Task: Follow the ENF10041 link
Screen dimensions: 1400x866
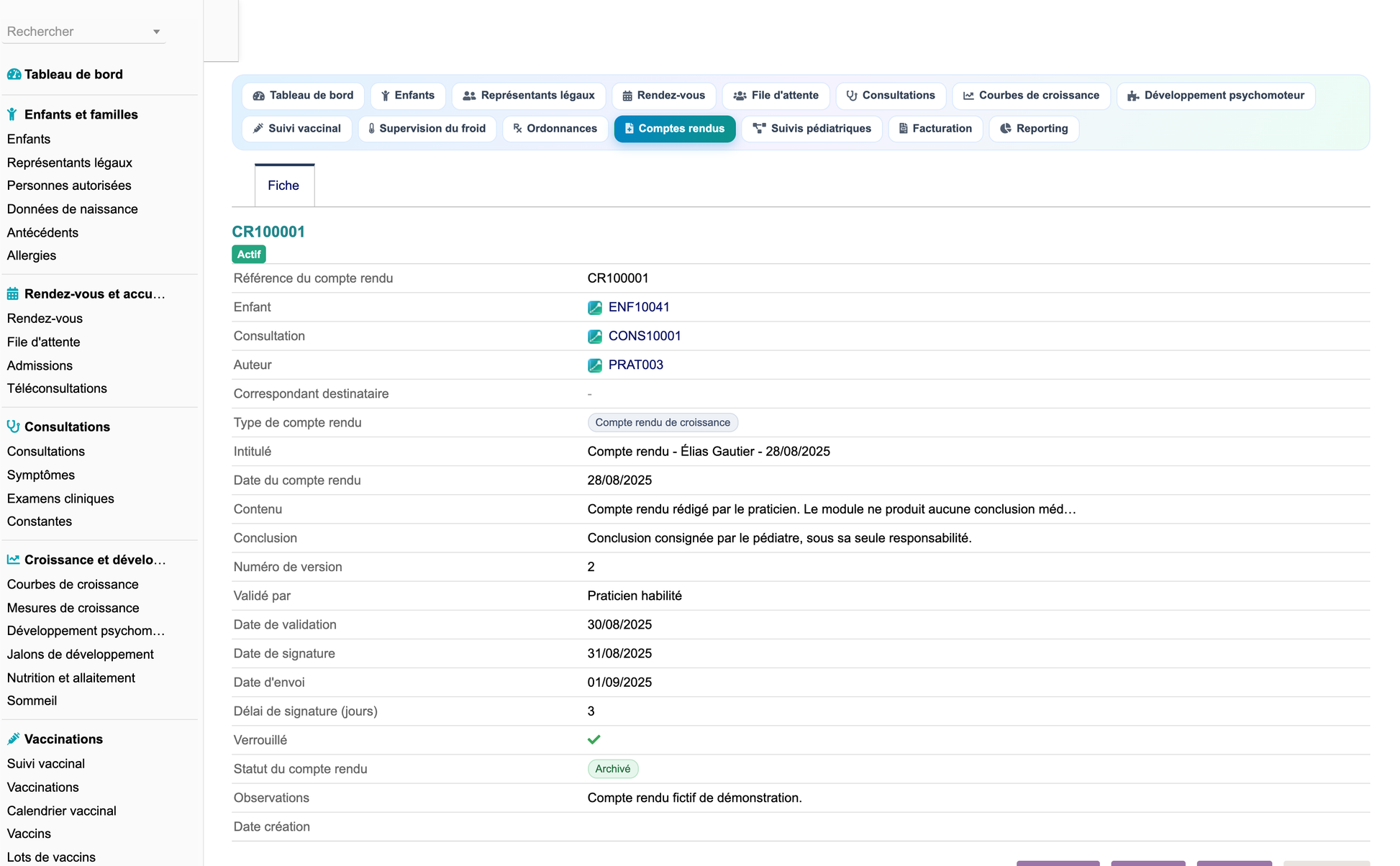Action: coord(639,307)
